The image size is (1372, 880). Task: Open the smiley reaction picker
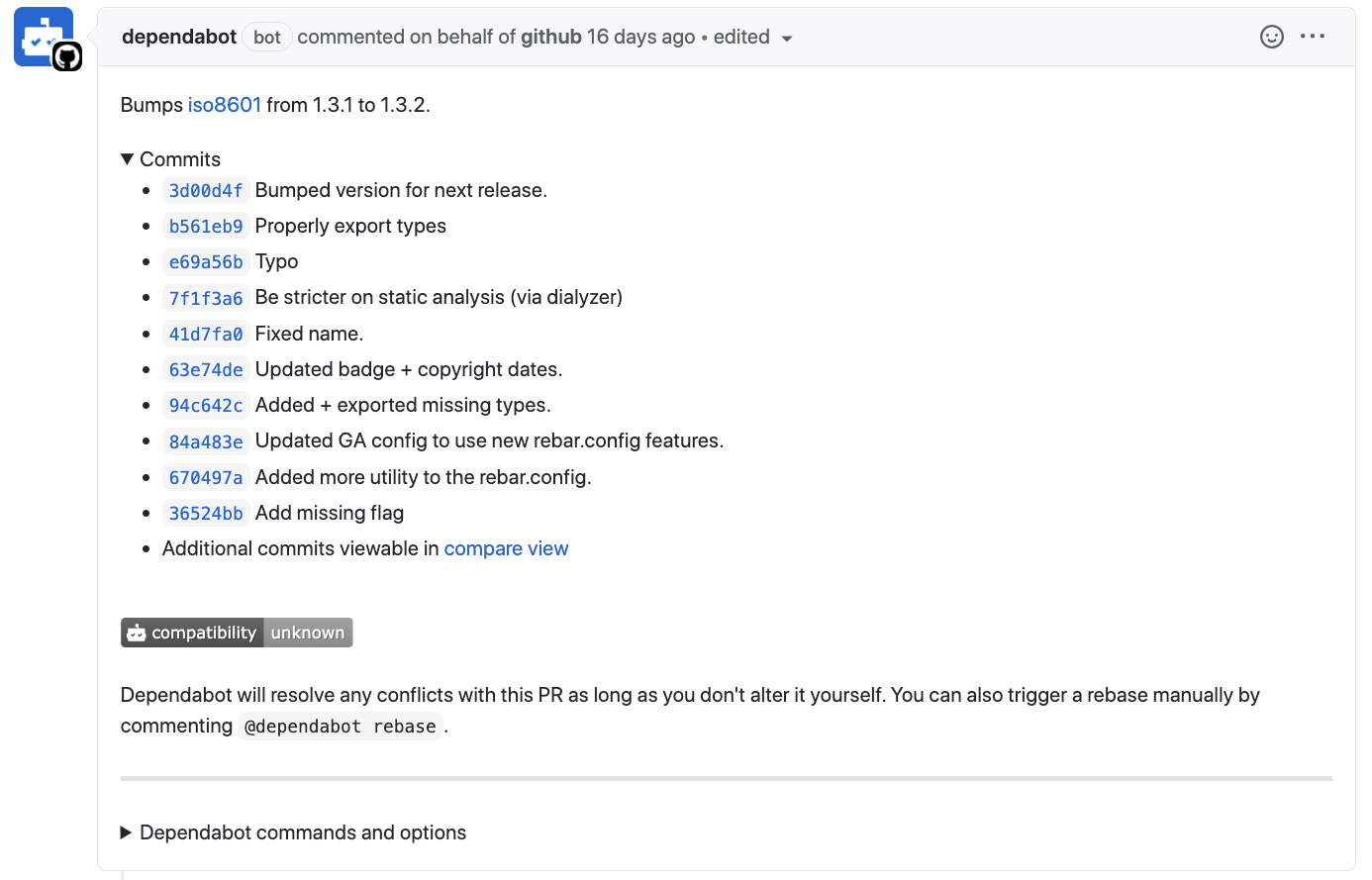[x=1271, y=37]
